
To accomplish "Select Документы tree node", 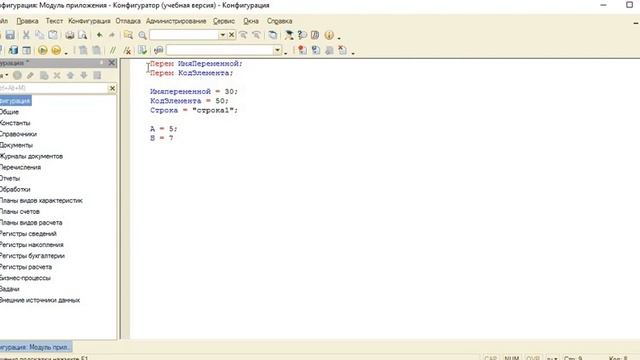I will click(16, 145).
